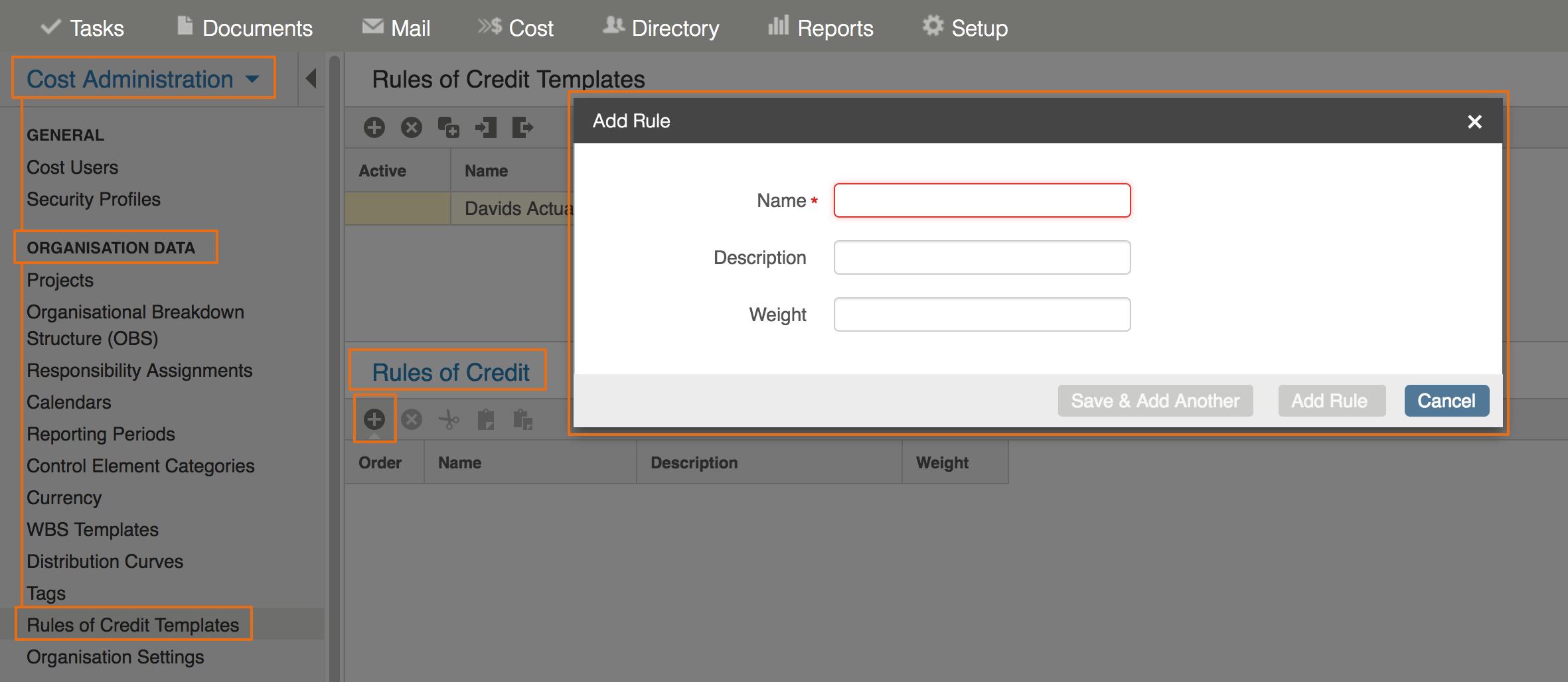Viewport: 1568px width, 682px height.
Task: Open Reporting Periods in sidebar
Action: tap(100, 434)
